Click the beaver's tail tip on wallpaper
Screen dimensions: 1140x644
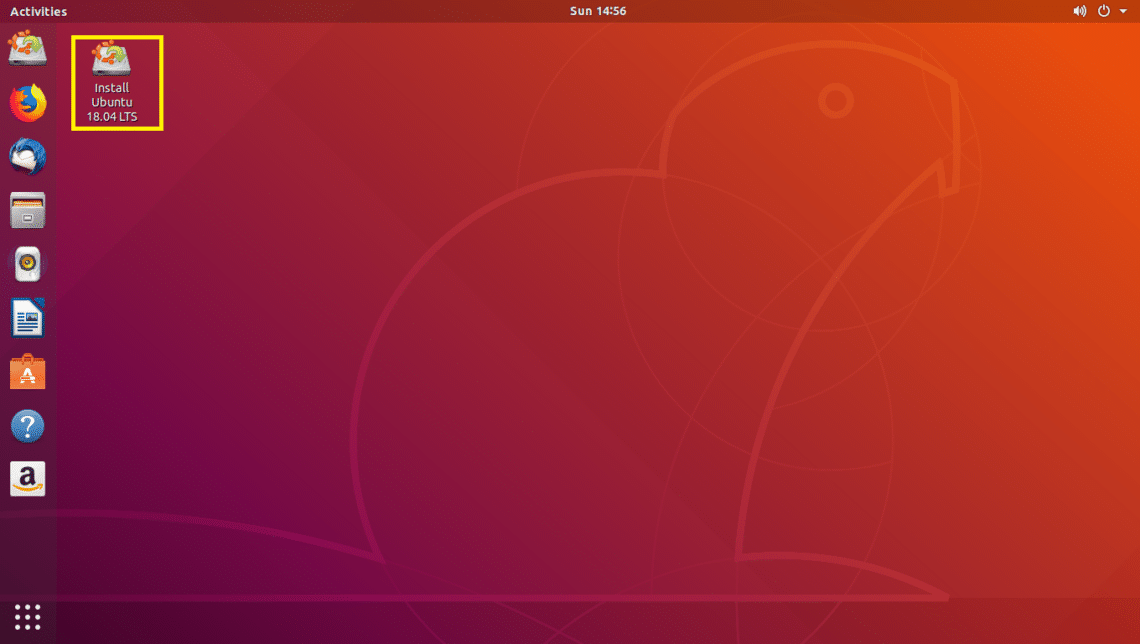click(70, 515)
